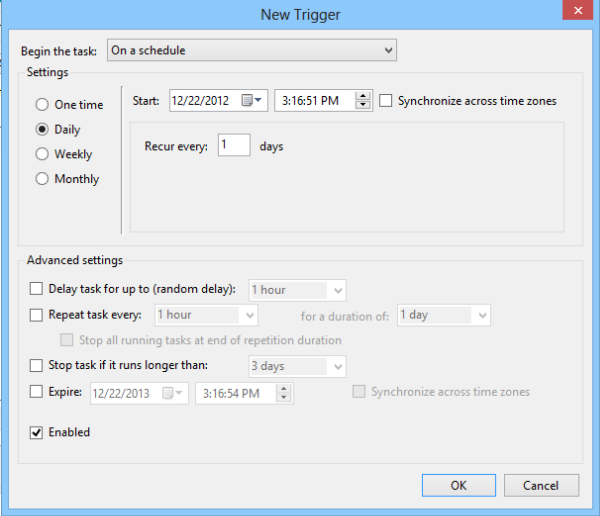Image resolution: width=600 pixels, height=516 pixels.
Task: Expand the duration 1 day dropdown
Action: (x=444, y=315)
